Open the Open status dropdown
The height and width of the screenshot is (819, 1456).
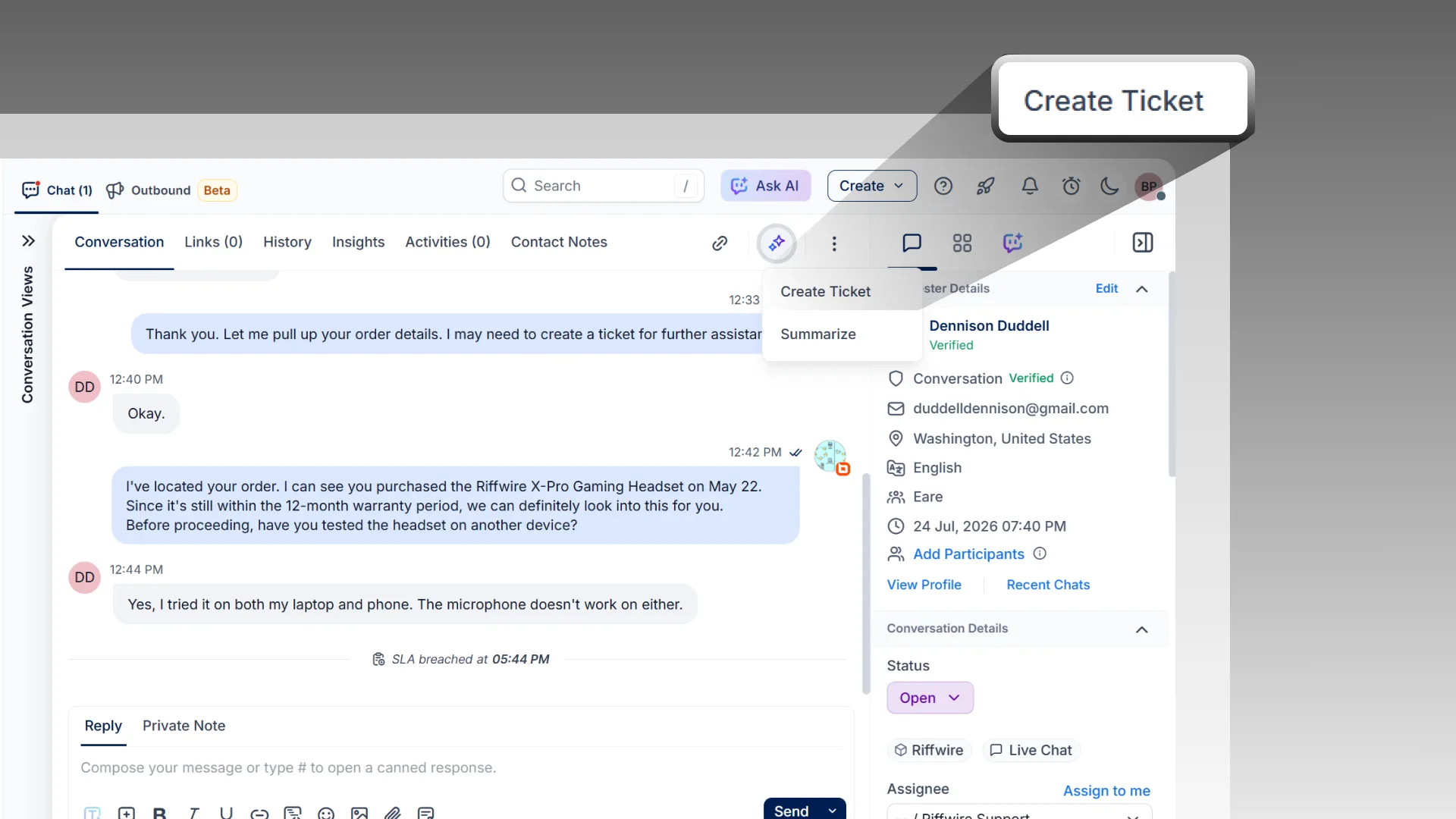[x=930, y=698]
